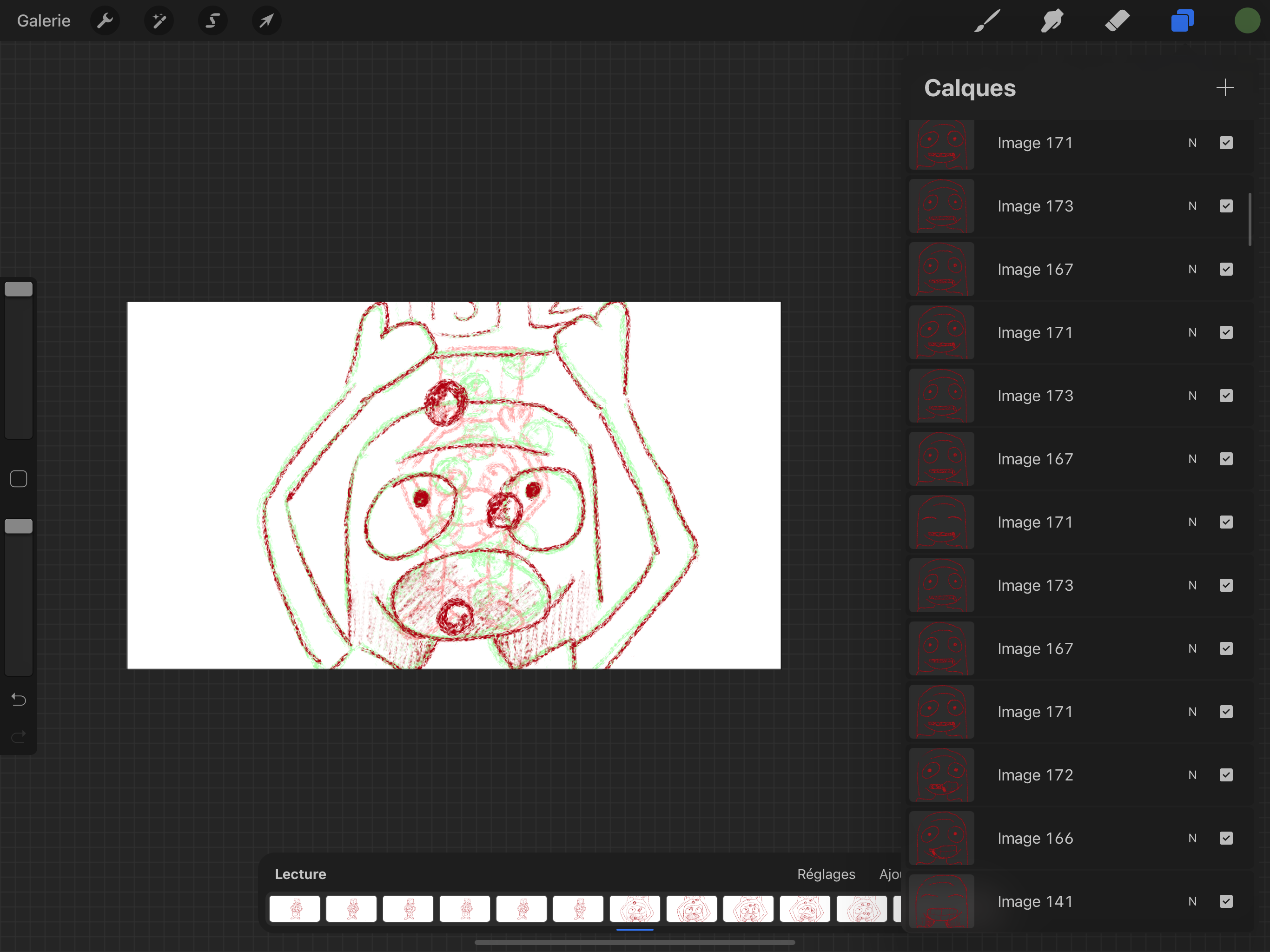Open blend mode N for Image 141
This screenshot has width=1270, height=952.
tap(1192, 901)
